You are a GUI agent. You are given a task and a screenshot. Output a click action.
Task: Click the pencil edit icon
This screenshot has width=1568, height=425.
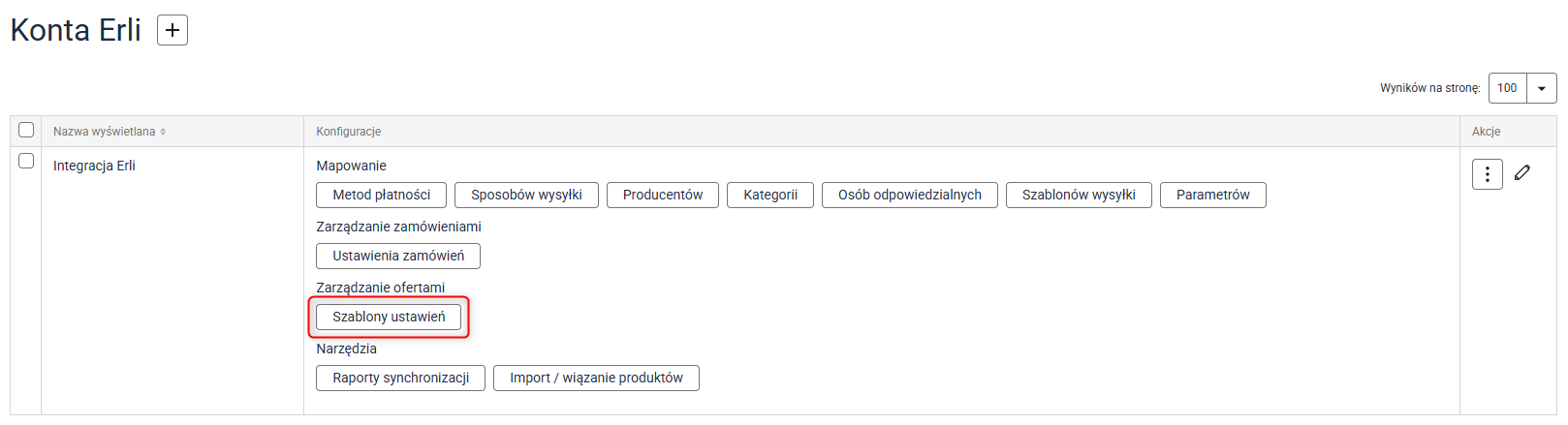click(x=1522, y=172)
